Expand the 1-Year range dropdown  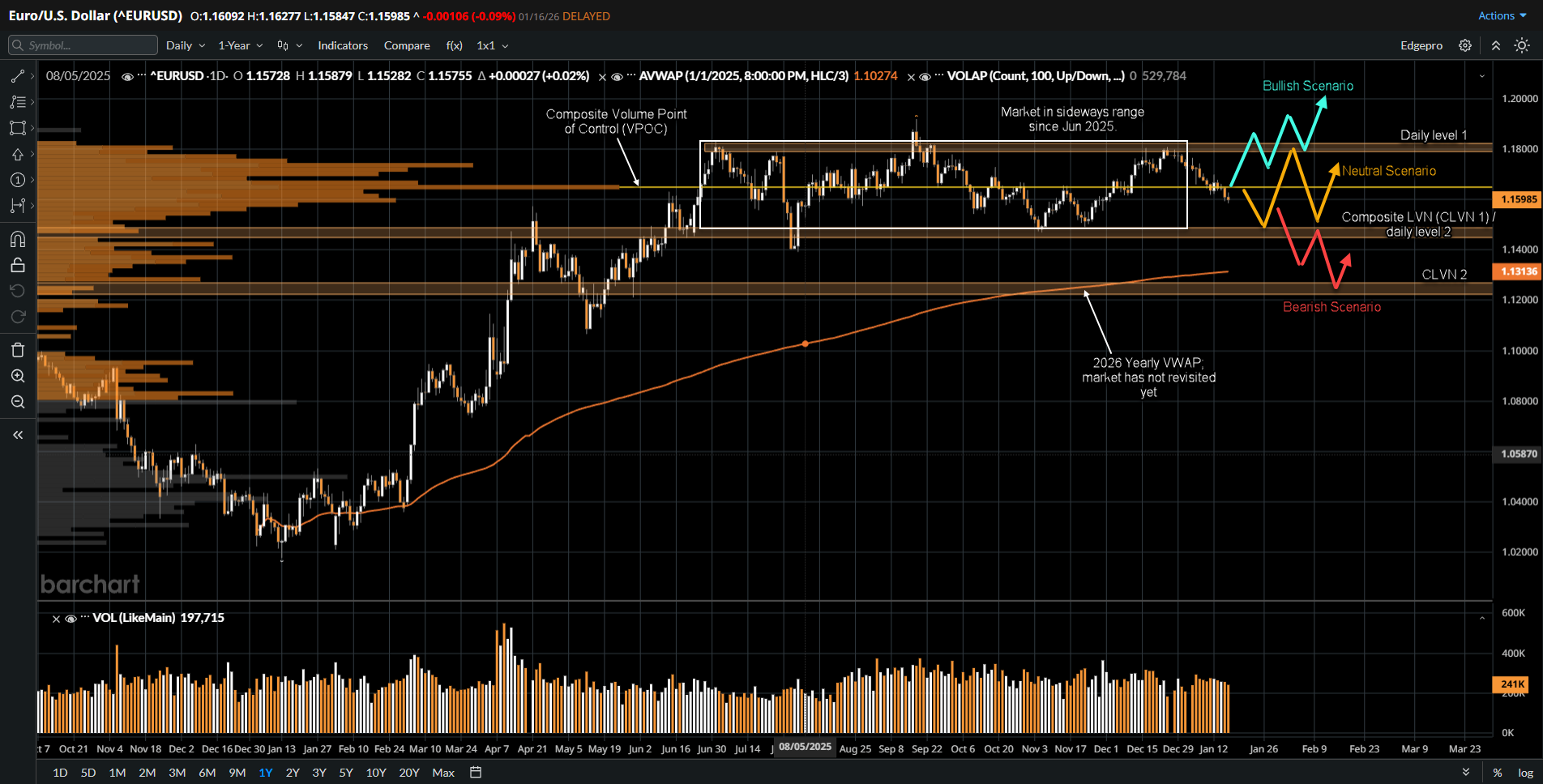coord(239,45)
